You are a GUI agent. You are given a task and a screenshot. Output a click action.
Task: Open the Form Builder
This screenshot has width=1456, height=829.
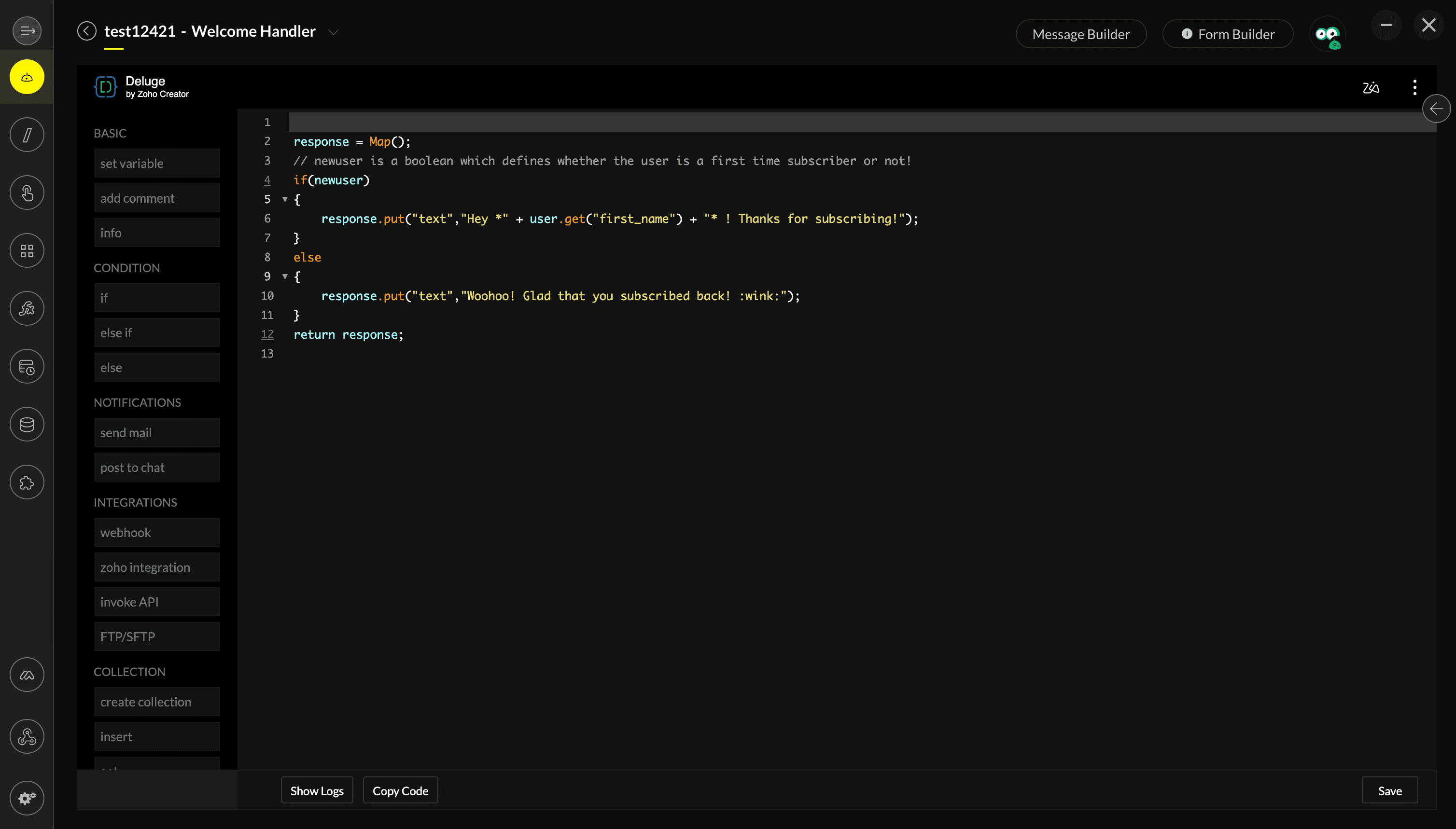pos(1228,34)
